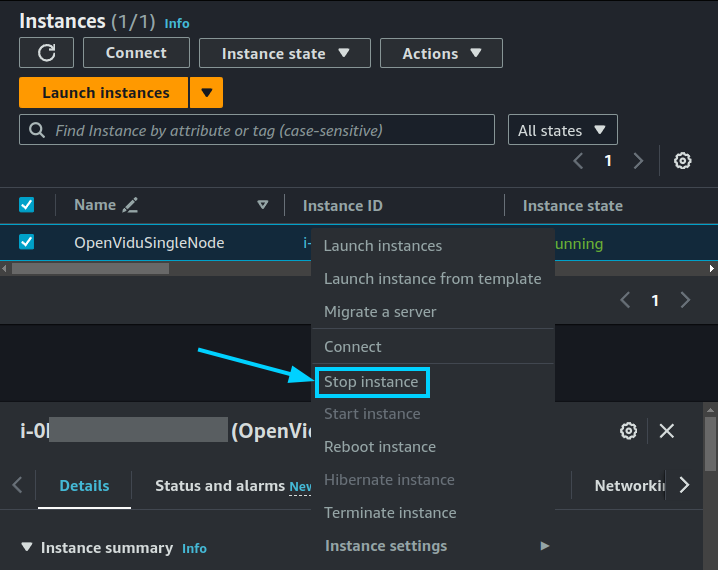This screenshot has height=570, width=718.
Task: Click the orange Launch instances button
Action: click(x=104, y=92)
